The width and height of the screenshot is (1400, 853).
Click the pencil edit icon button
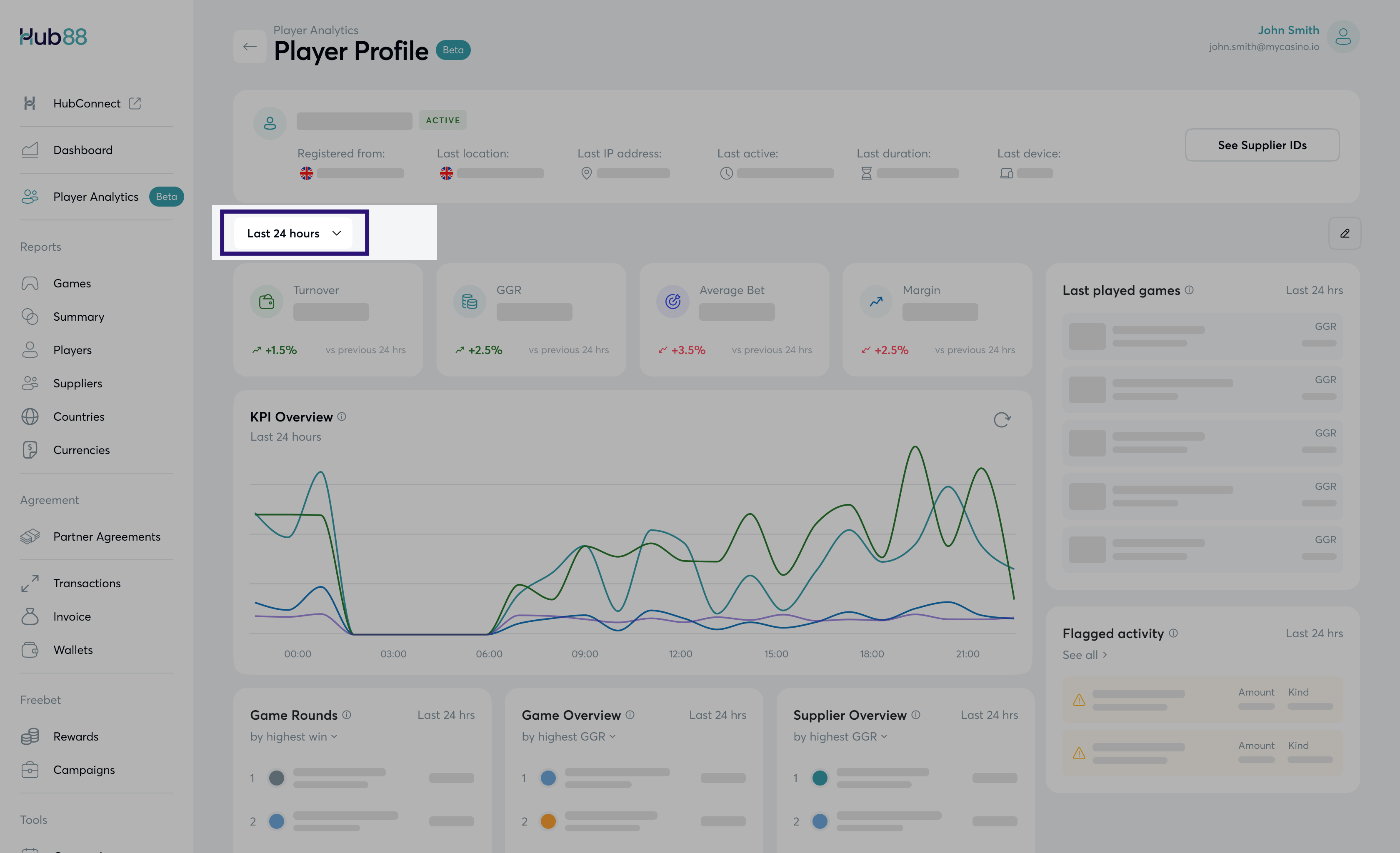tap(1344, 233)
